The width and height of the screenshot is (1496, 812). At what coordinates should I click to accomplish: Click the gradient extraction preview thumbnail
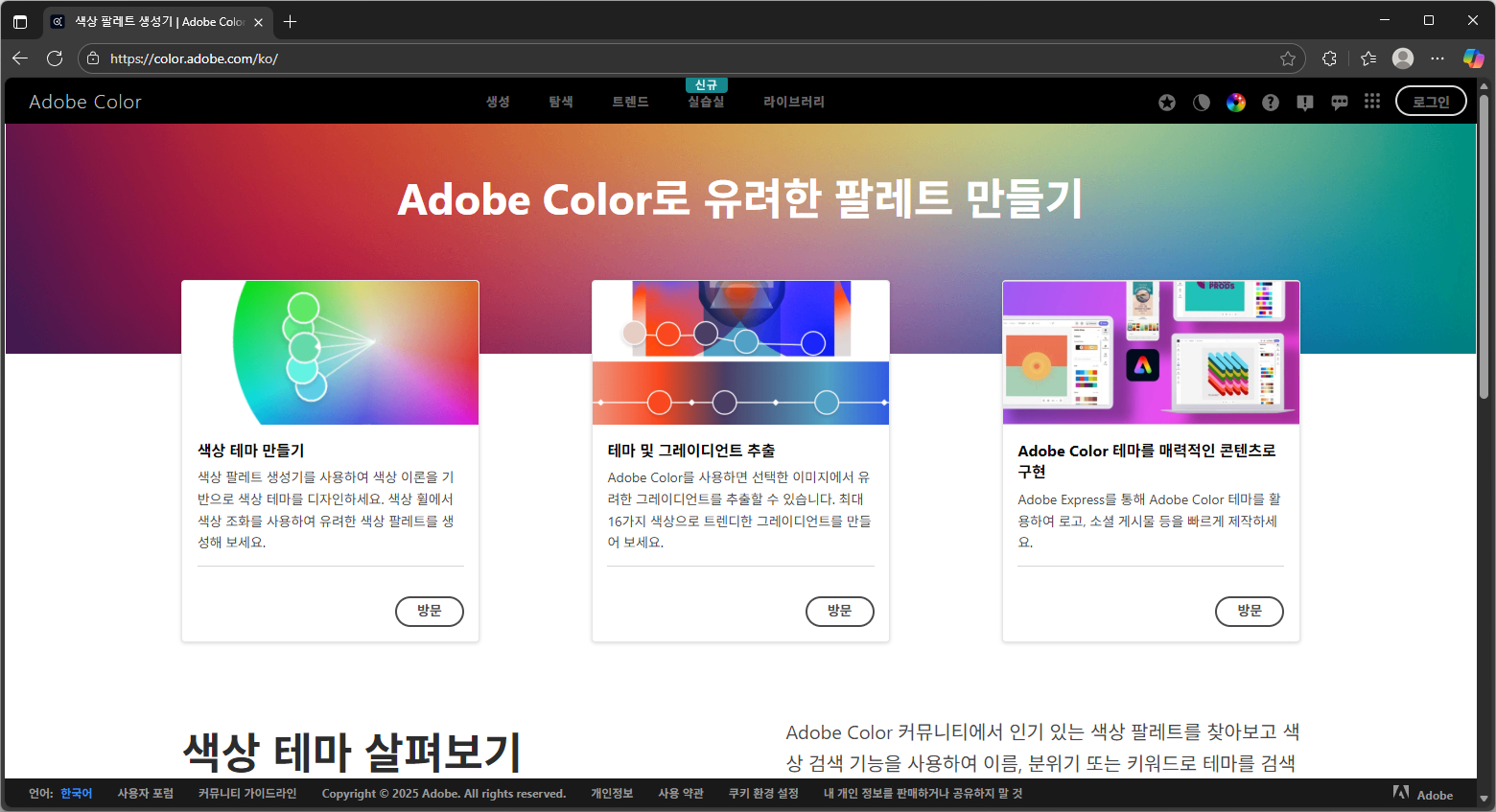[x=740, y=352]
